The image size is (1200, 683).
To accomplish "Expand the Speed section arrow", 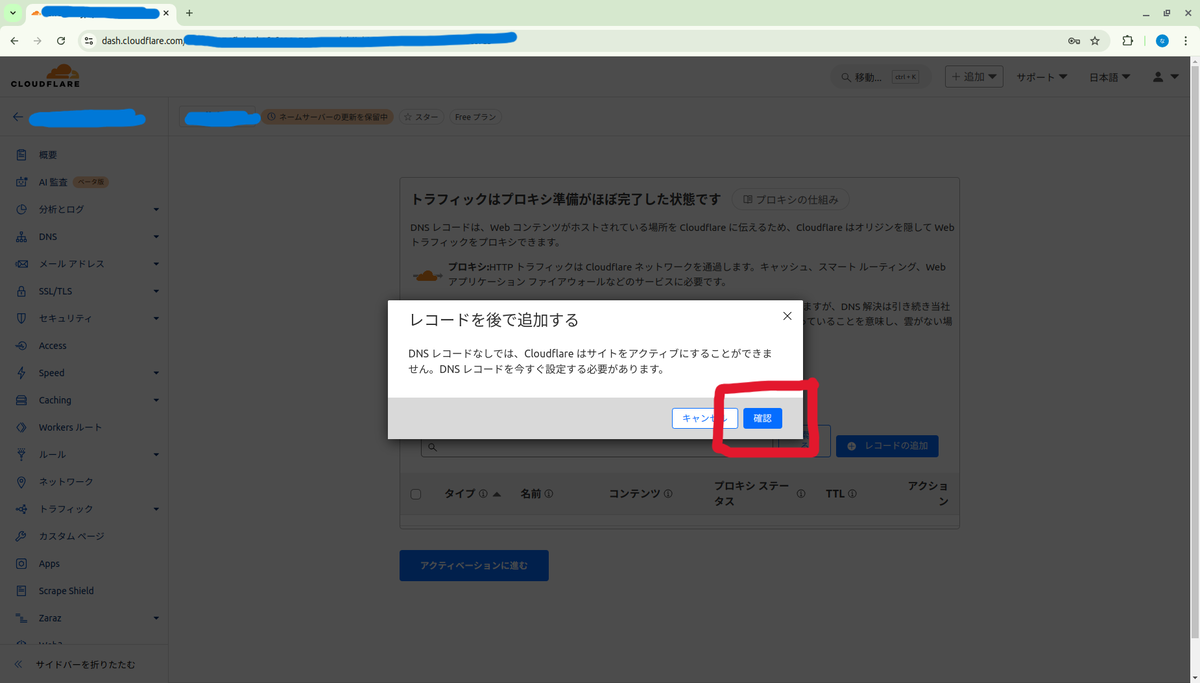I will tap(156, 373).
